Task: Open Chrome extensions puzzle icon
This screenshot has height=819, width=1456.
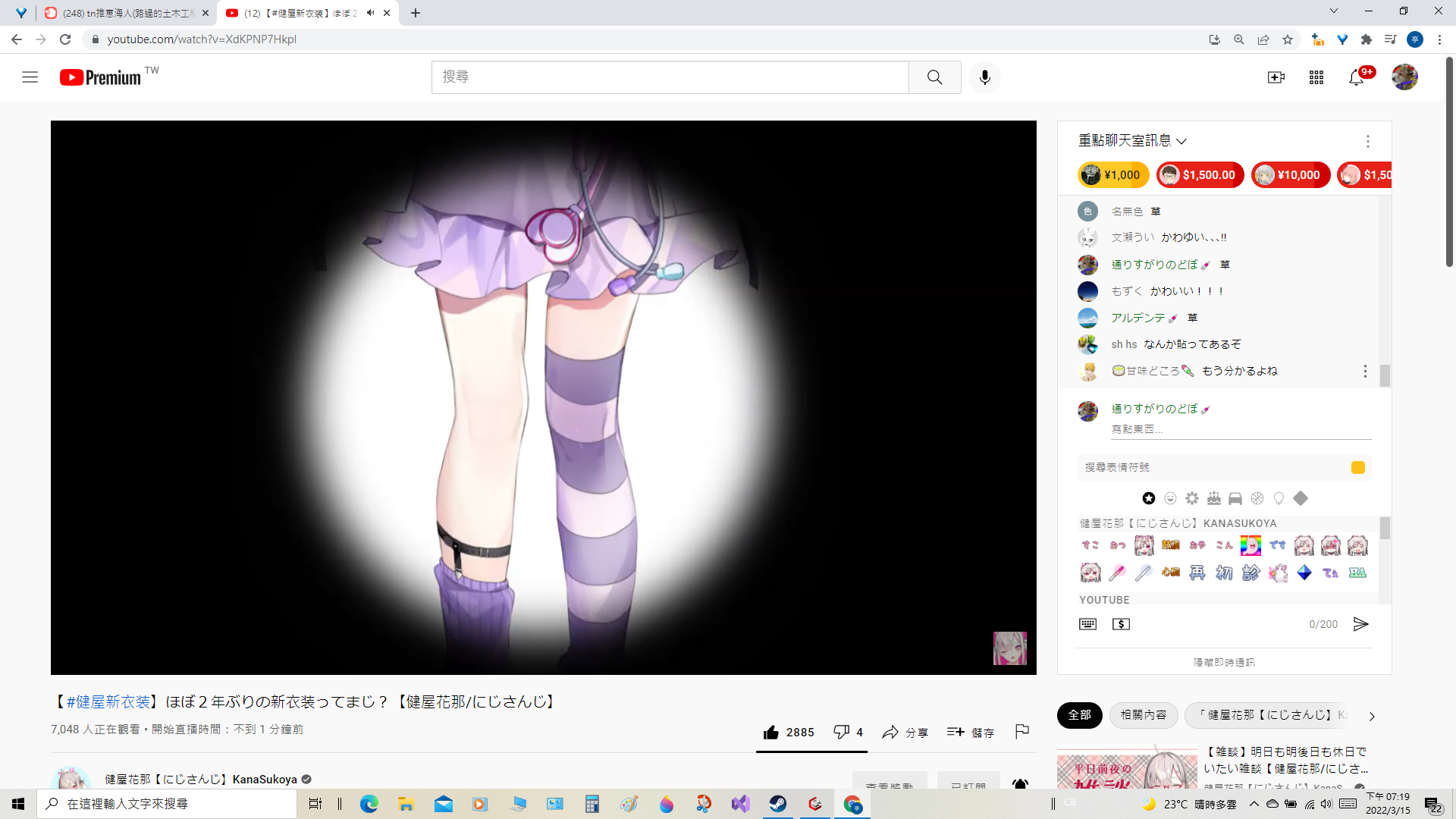Action: click(x=1367, y=39)
